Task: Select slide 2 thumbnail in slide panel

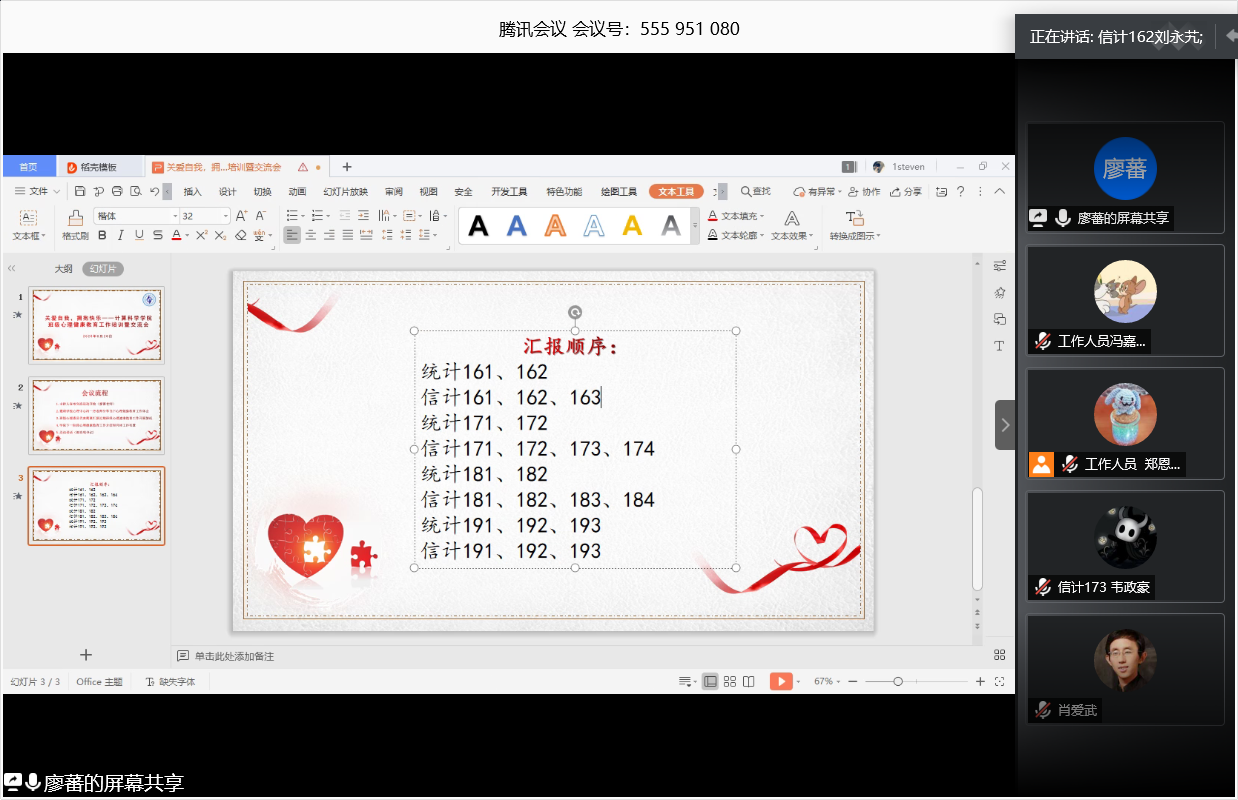Action: pyautogui.click(x=96, y=415)
